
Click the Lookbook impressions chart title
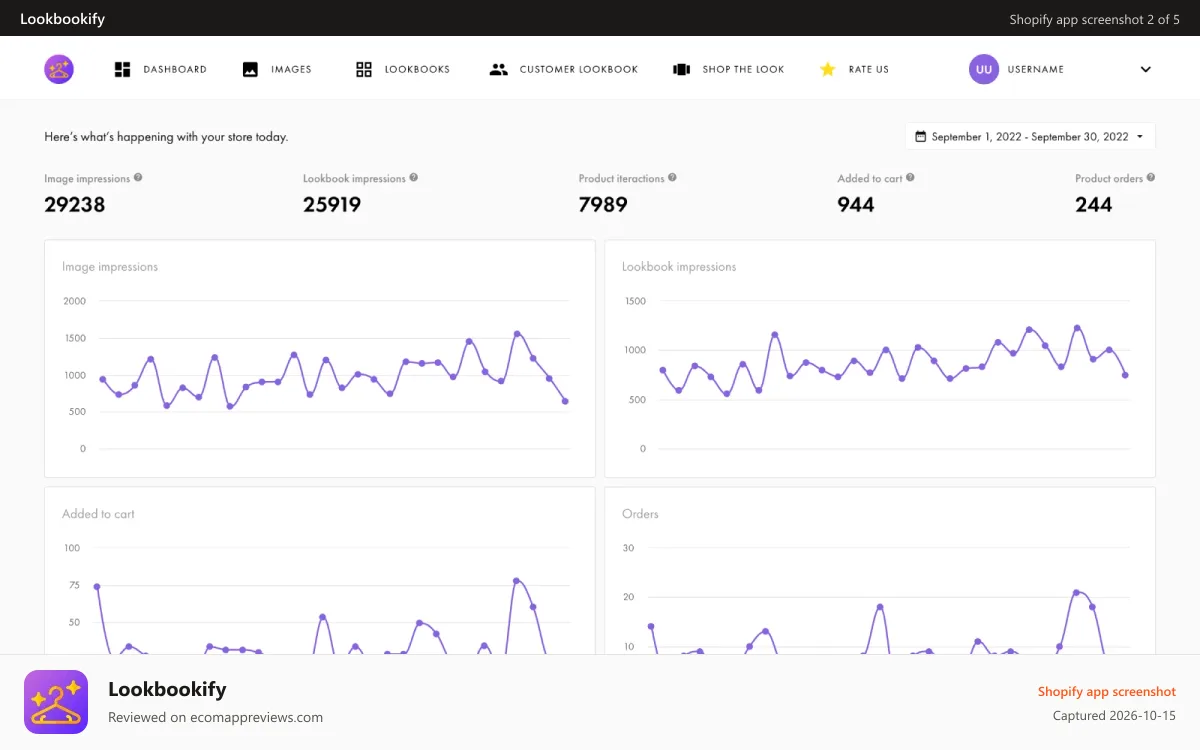click(679, 267)
